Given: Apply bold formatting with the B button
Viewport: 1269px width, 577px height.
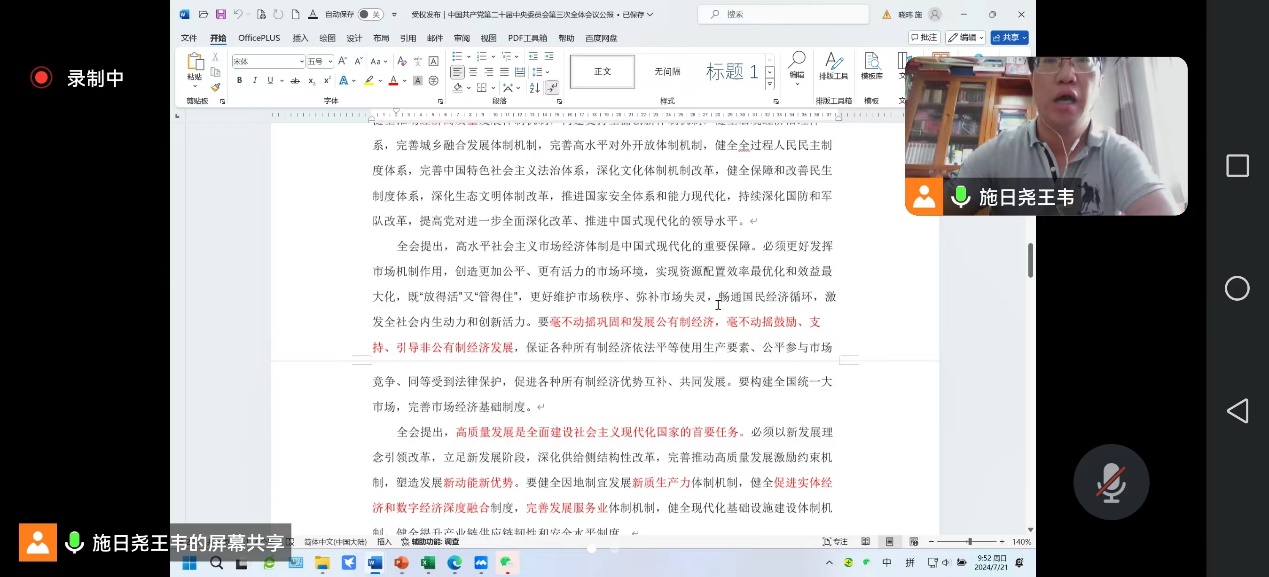Looking at the screenshot, I should (239, 80).
